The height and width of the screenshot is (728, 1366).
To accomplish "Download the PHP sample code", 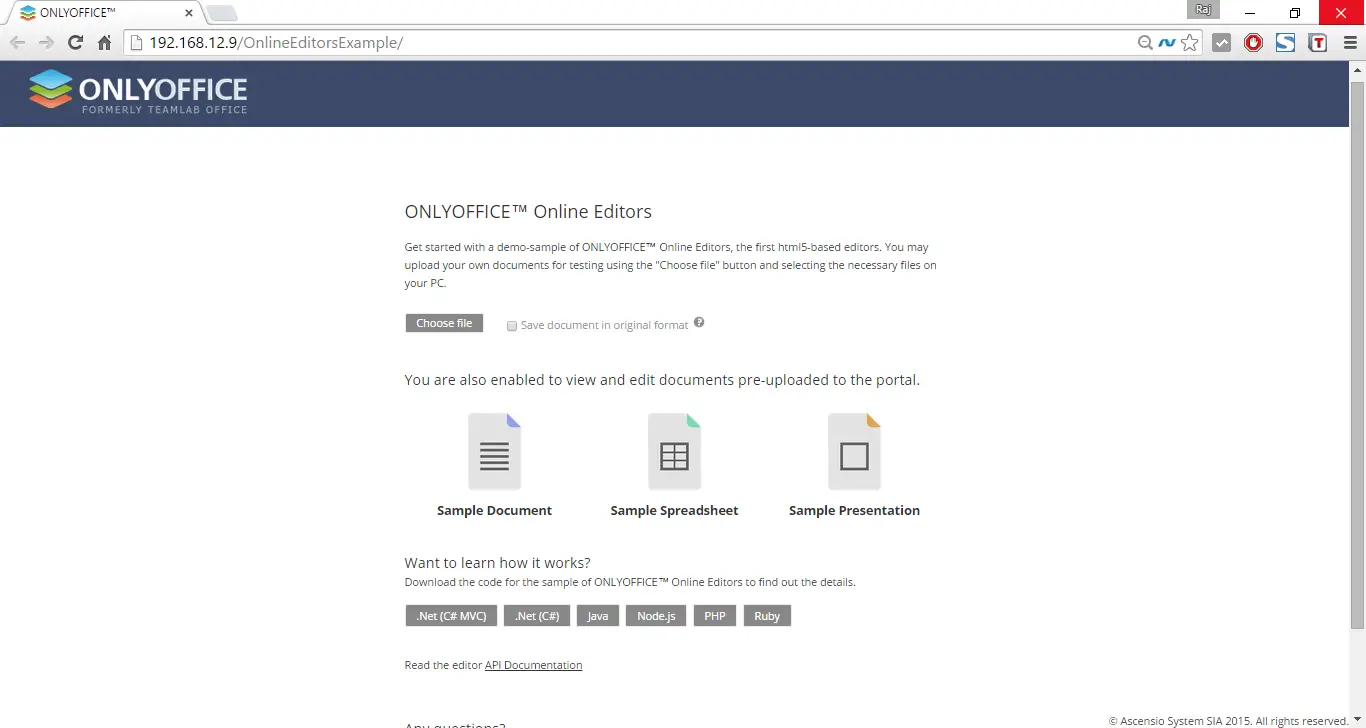I will pos(715,616).
